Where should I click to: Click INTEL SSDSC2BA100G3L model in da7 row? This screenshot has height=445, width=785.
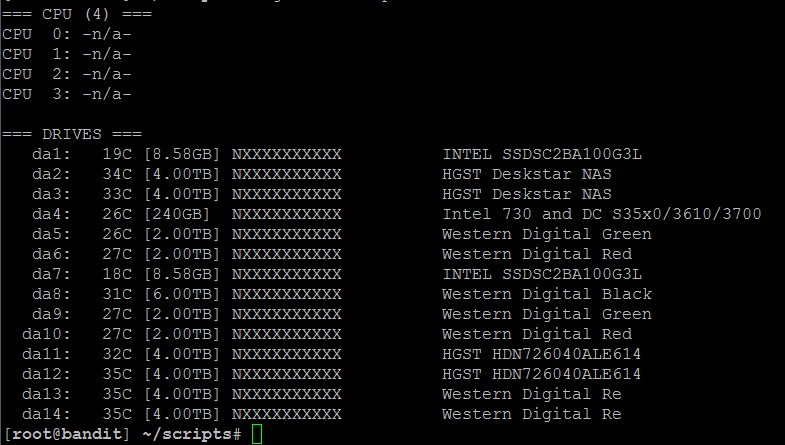coord(542,274)
